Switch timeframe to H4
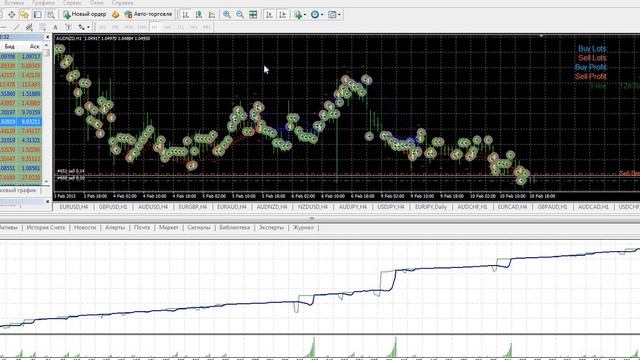 tap(167, 27)
